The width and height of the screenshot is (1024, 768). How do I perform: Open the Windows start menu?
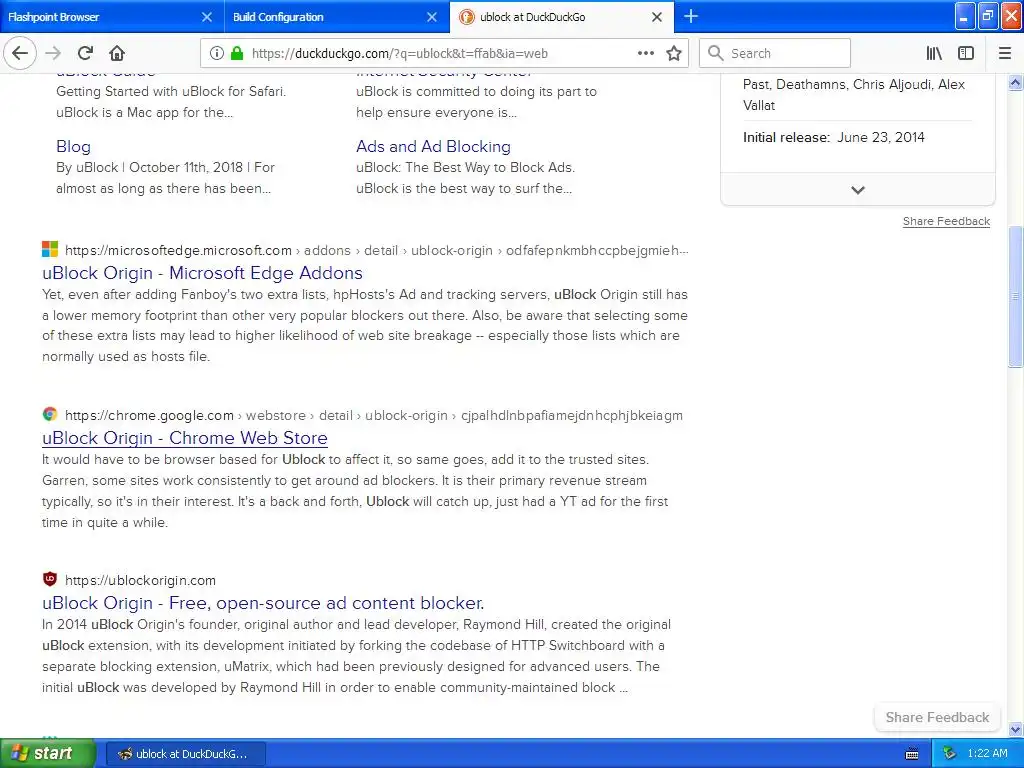tap(48, 753)
